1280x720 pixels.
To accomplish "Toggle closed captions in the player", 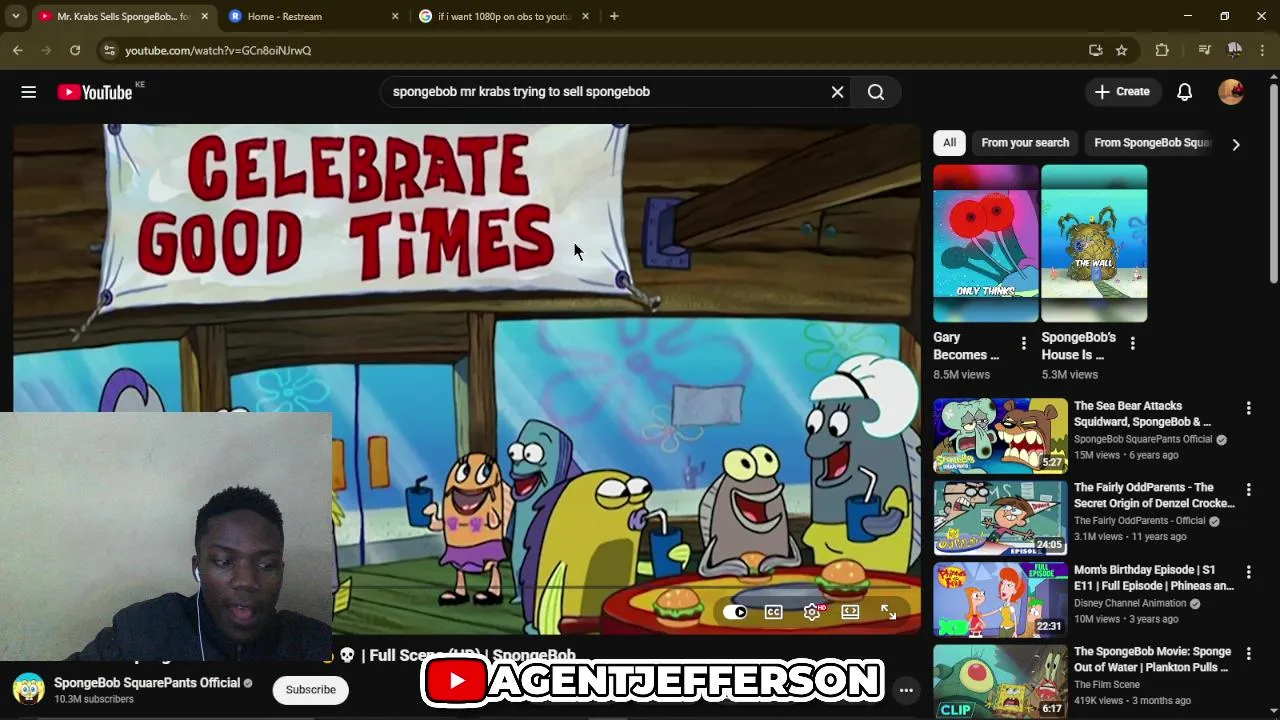I will pos(773,612).
